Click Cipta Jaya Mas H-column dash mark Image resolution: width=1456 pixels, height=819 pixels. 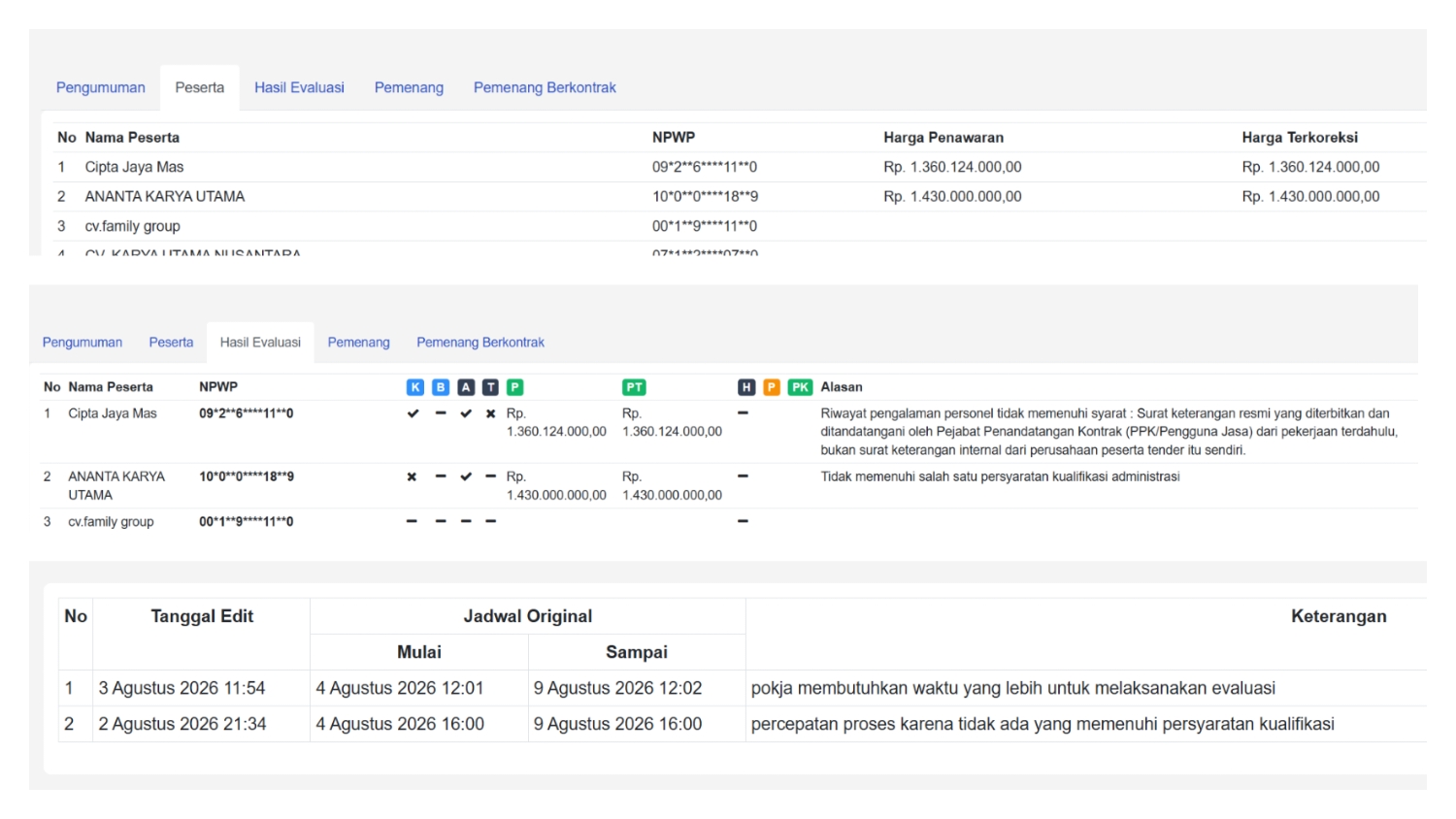pos(743,412)
